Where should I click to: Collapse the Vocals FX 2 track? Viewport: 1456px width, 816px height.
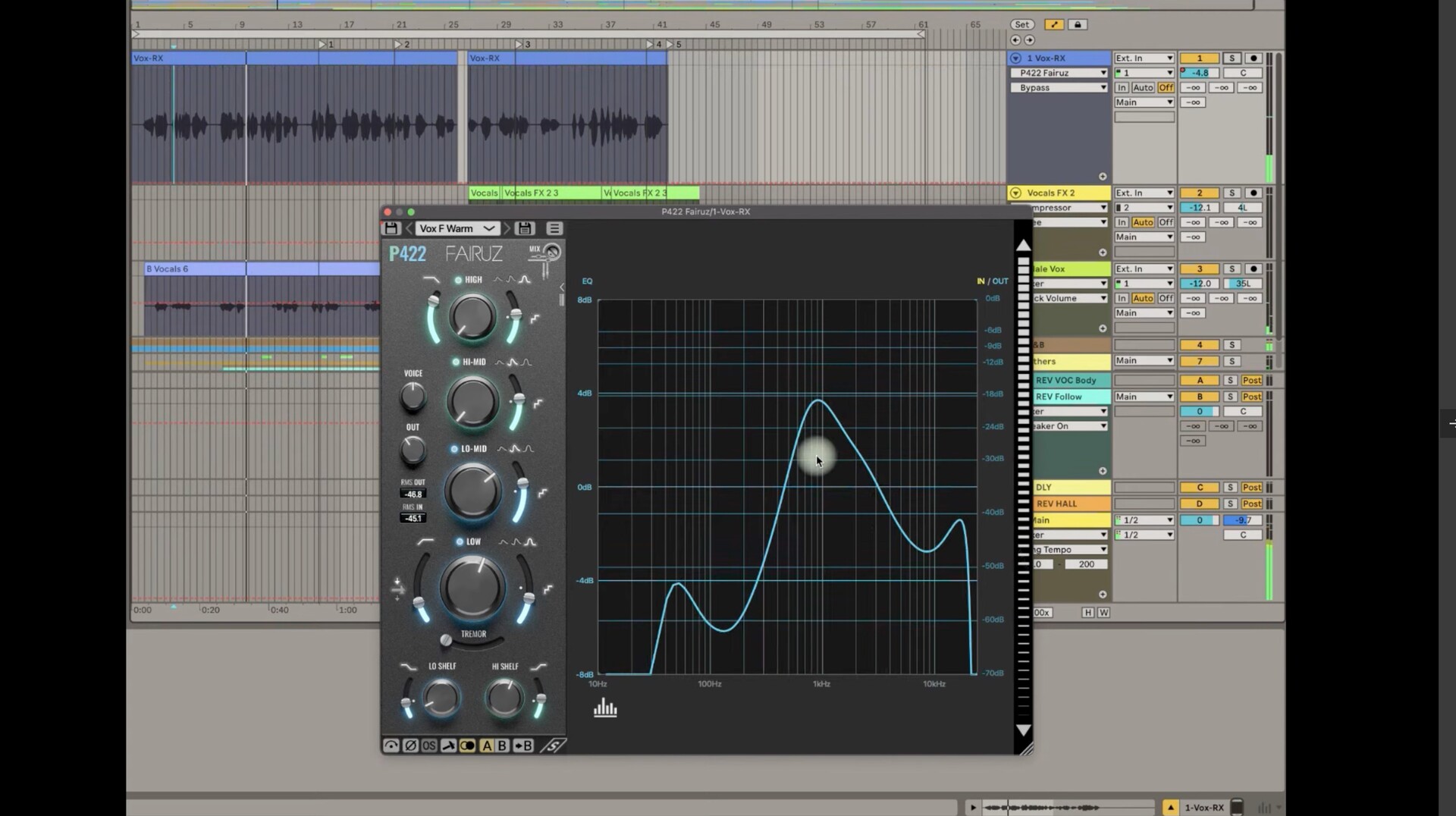pyautogui.click(x=1015, y=193)
